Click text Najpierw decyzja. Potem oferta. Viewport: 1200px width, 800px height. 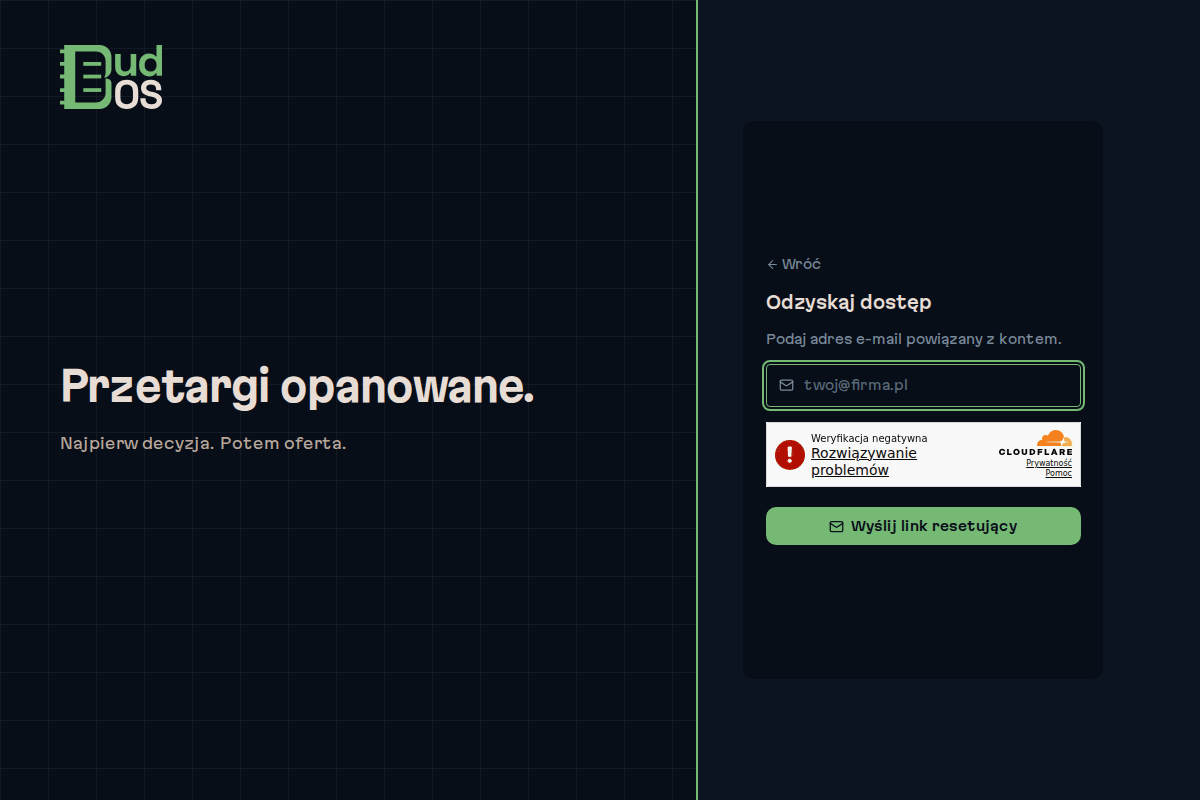[203, 443]
